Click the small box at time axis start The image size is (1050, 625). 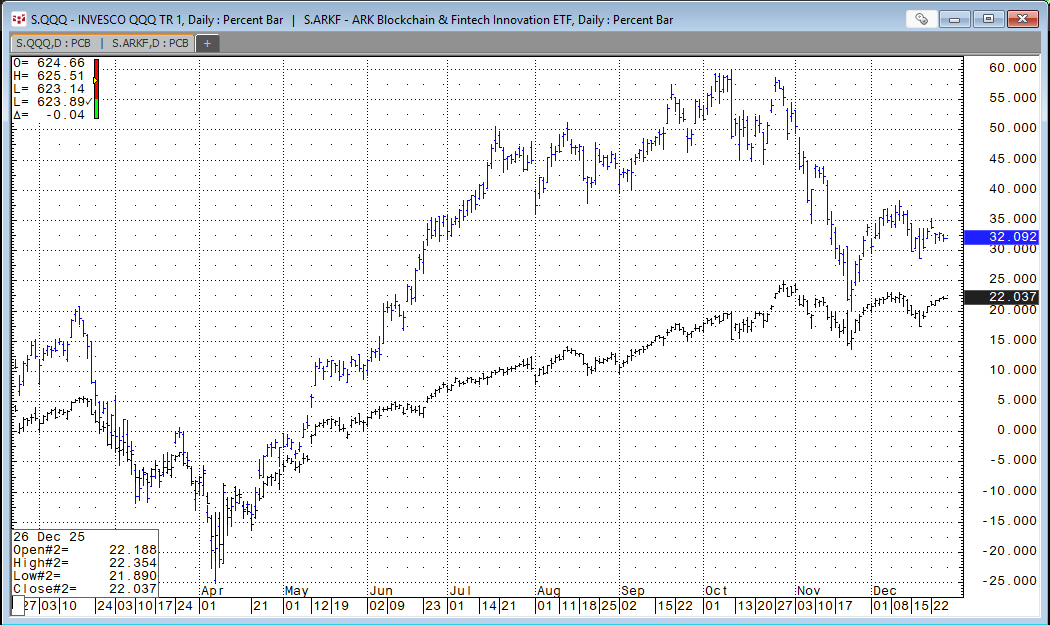click(x=17, y=606)
